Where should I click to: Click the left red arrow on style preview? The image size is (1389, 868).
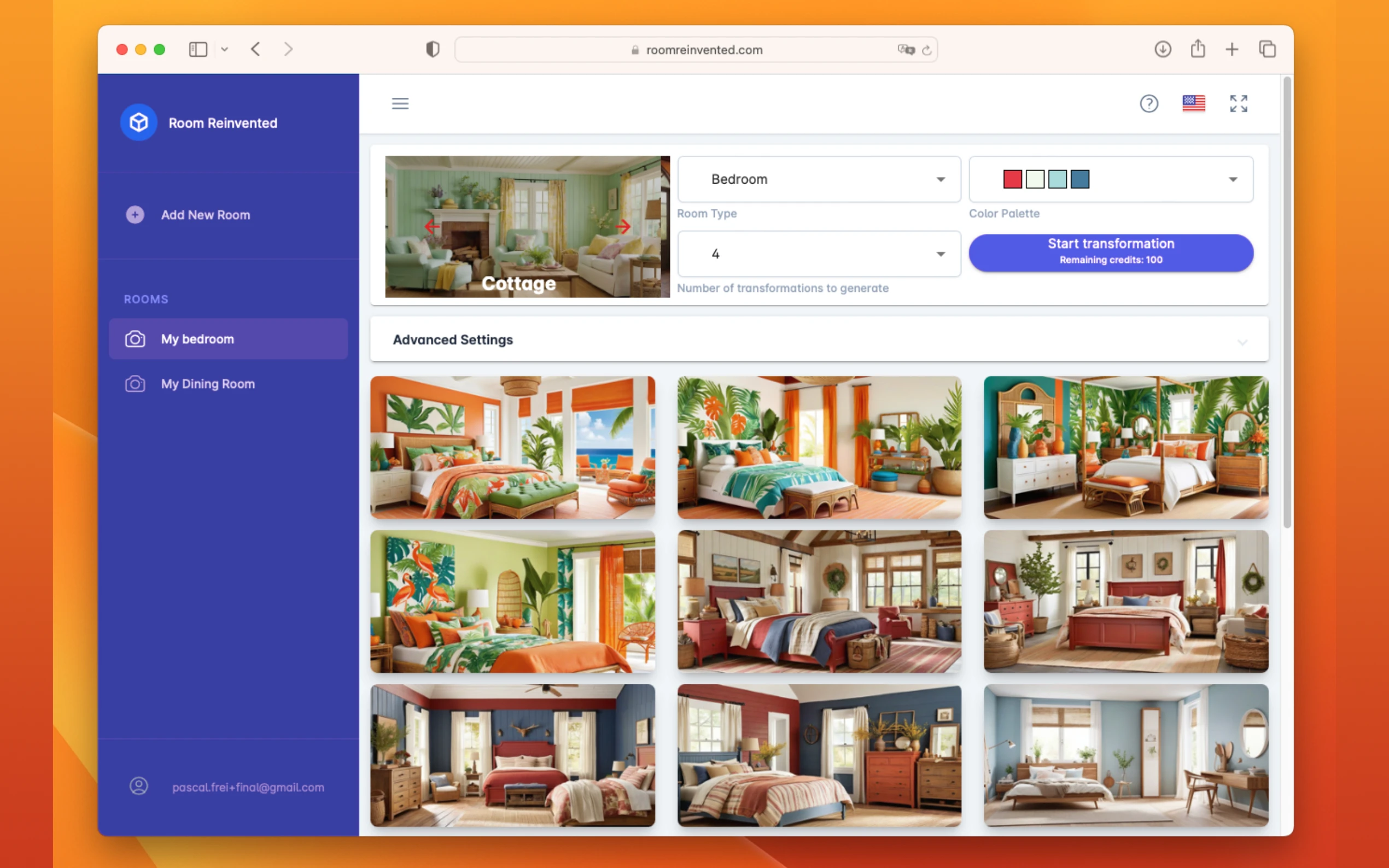433,226
